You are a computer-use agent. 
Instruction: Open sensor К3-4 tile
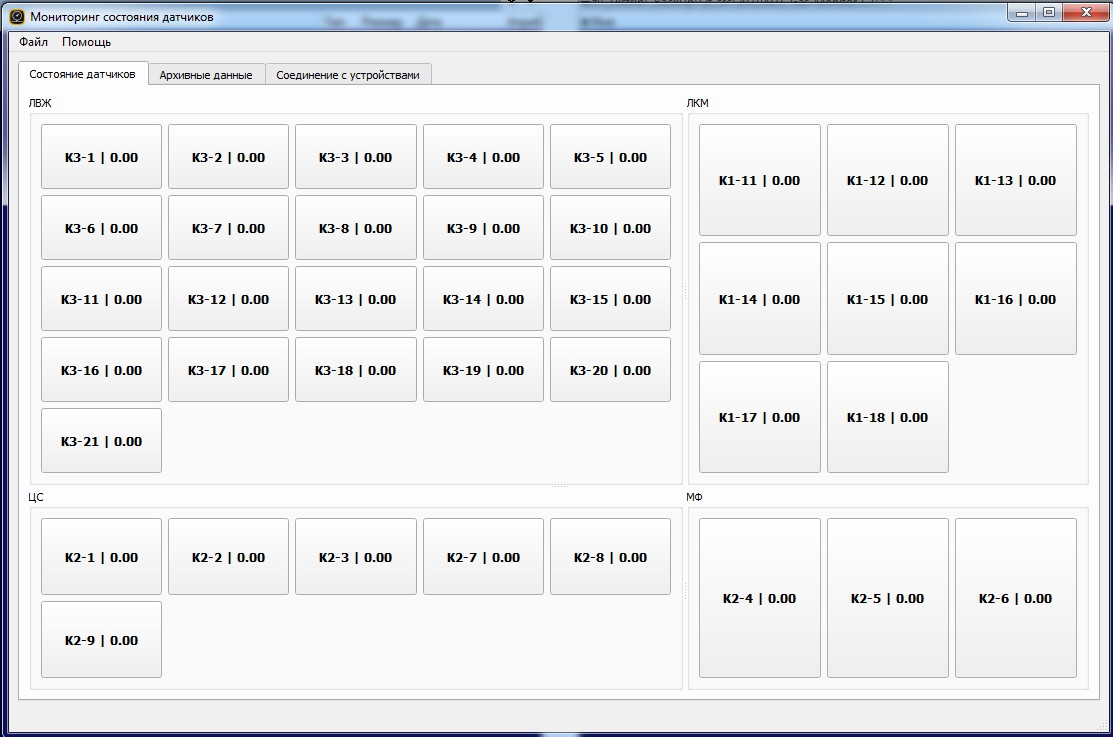coord(483,157)
